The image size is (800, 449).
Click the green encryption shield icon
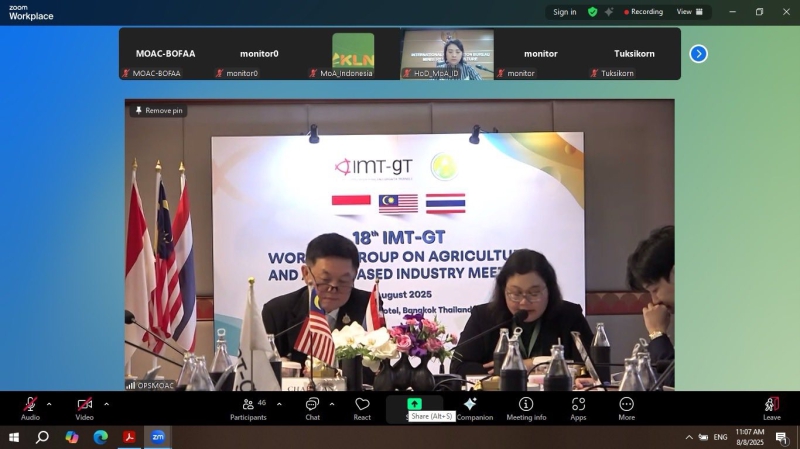(x=592, y=12)
